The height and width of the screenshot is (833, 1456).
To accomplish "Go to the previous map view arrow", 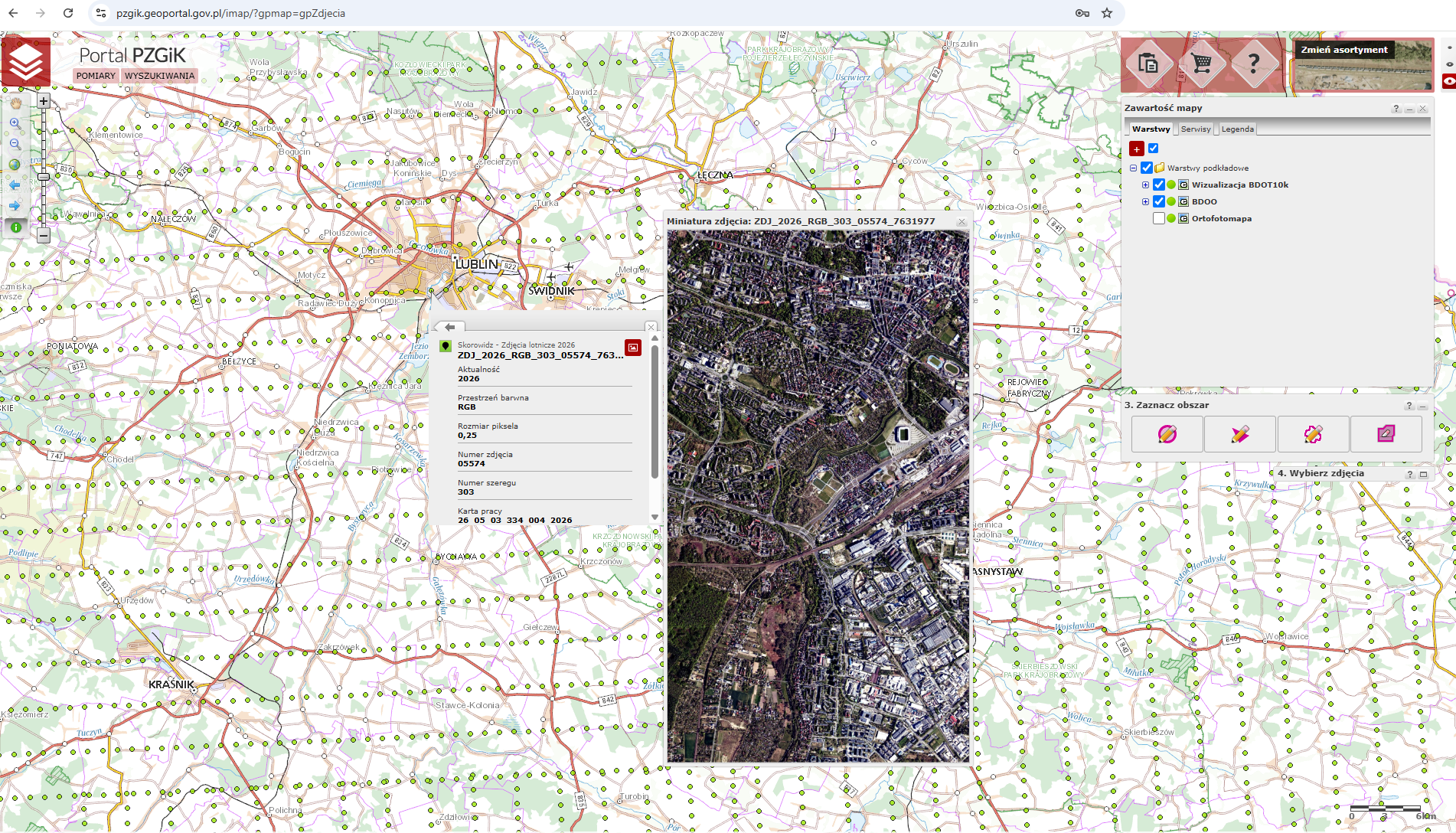I will tap(15, 185).
